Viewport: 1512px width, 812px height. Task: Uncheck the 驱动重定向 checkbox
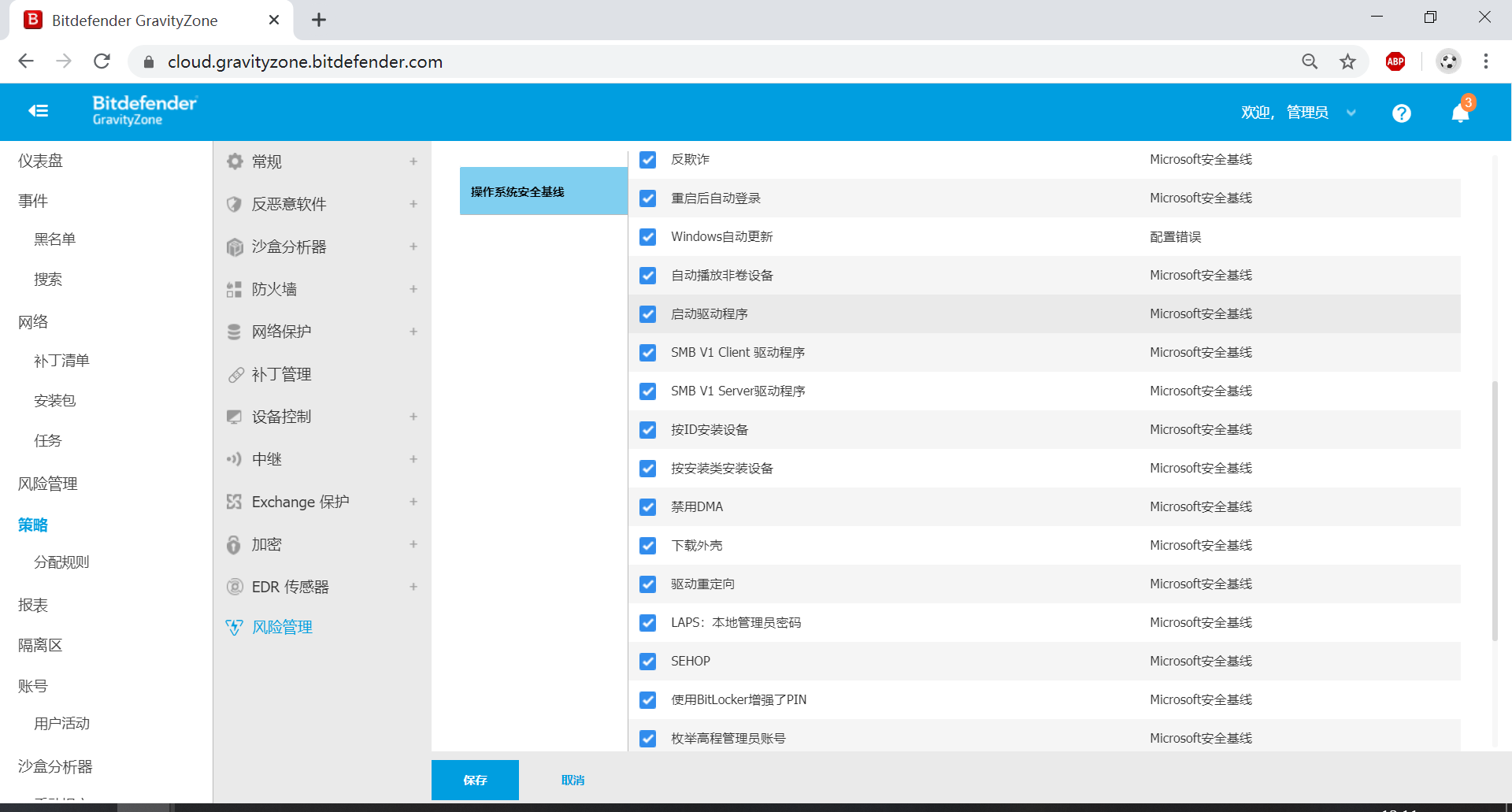(x=648, y=584)
